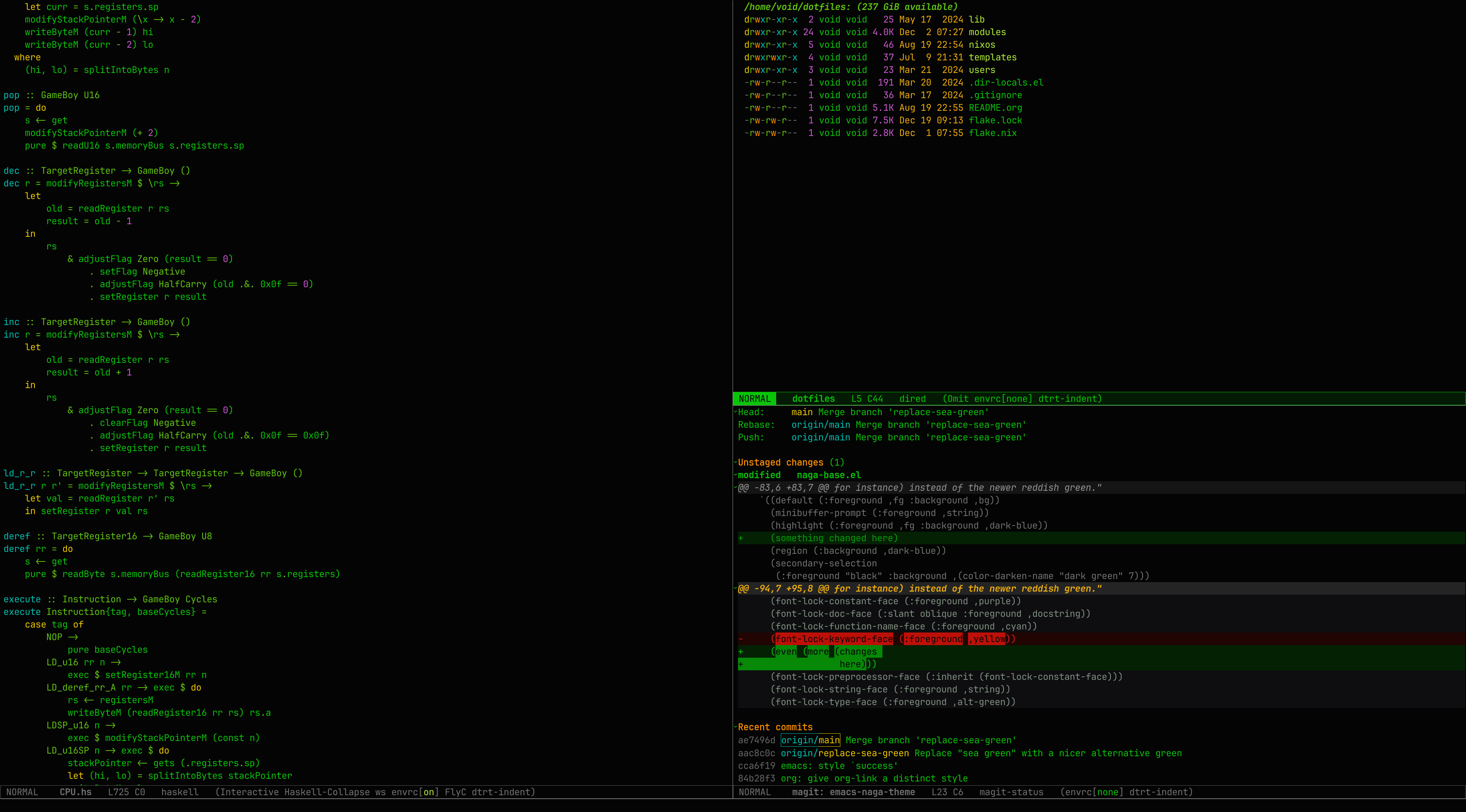1466x812 pixels.
Task: Toggle envrc[on] in Haskell modeline
Action: click(x=415, y=792)
